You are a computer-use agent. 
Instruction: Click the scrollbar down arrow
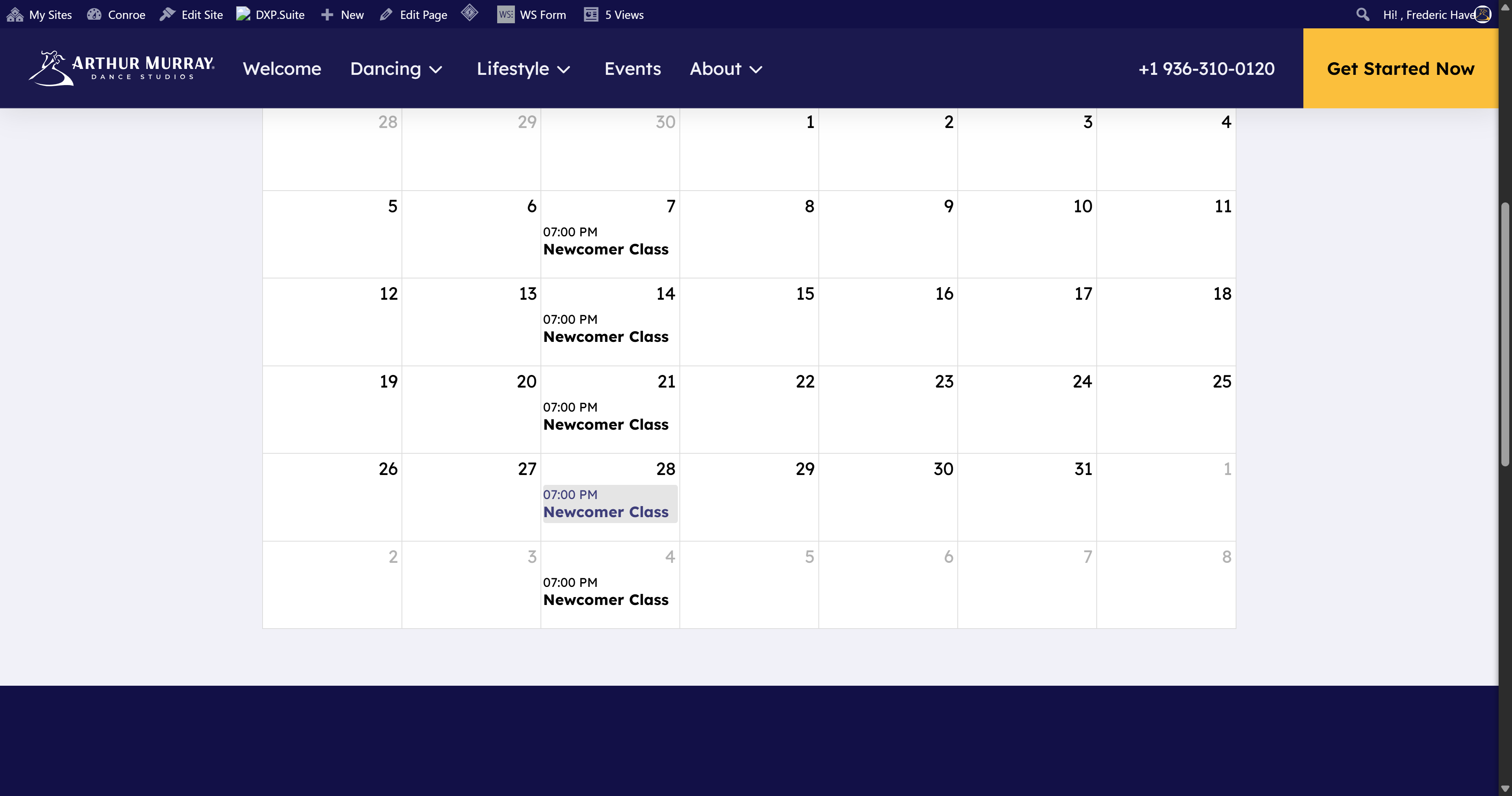point(1505,789)
